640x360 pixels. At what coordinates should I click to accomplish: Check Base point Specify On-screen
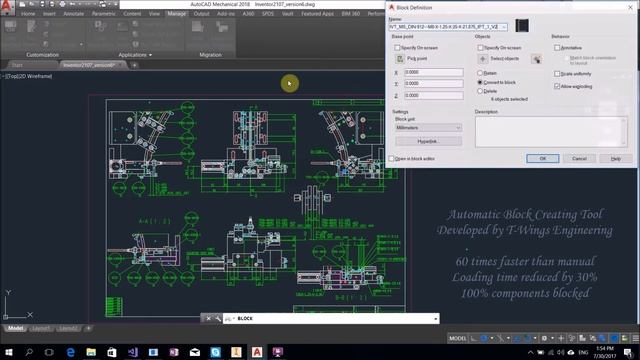click(397, 48)
